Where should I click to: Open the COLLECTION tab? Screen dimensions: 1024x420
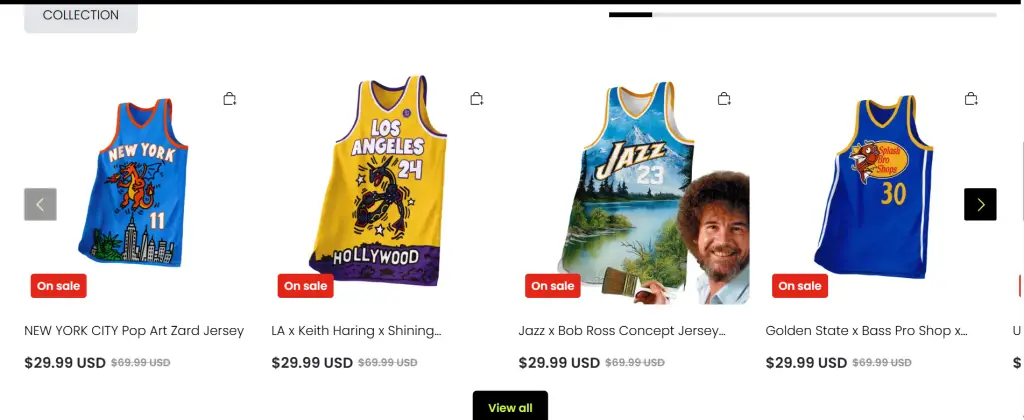point(80,16)
